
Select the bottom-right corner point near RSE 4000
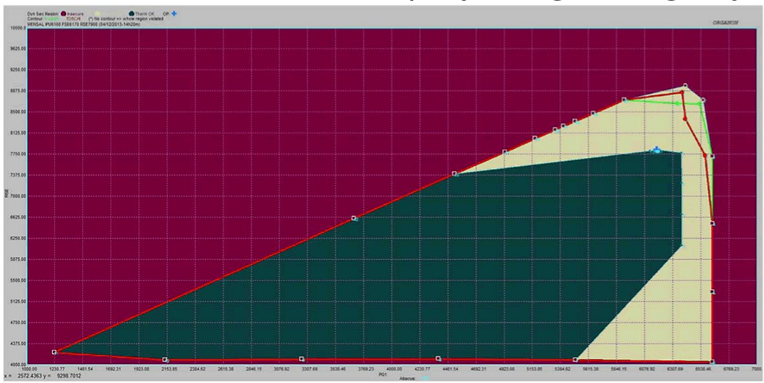coord(712,362)
